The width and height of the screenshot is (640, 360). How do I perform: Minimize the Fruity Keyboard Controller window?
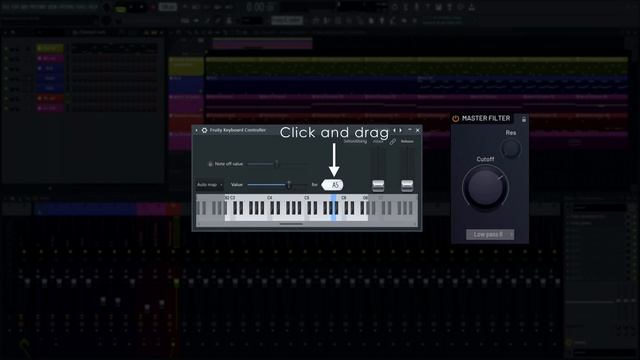(410, 130)
